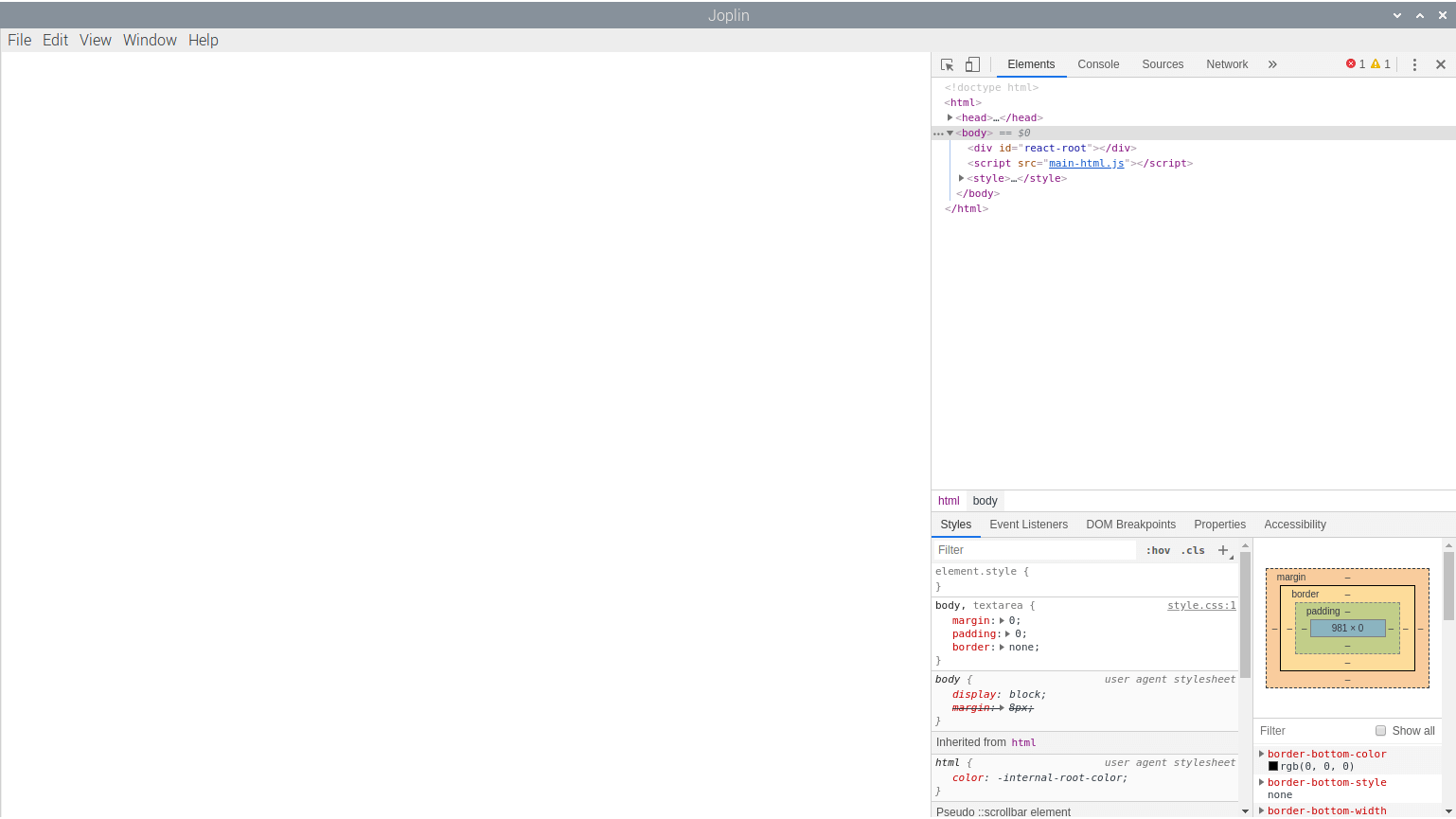Open Joplin's View menu

tap(95, 40)
